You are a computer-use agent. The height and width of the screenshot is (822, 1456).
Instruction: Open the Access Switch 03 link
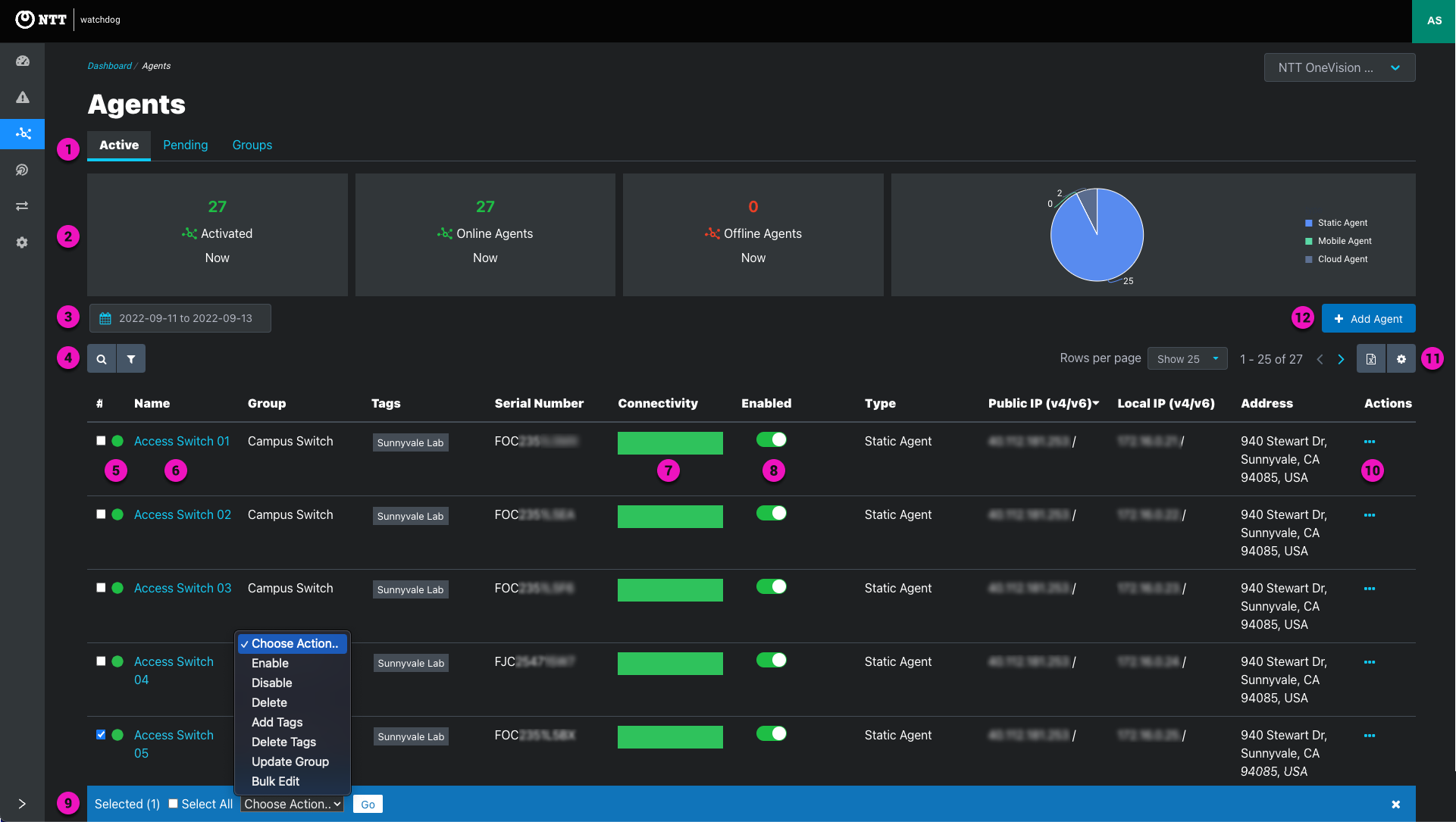[x=183, y=588]
